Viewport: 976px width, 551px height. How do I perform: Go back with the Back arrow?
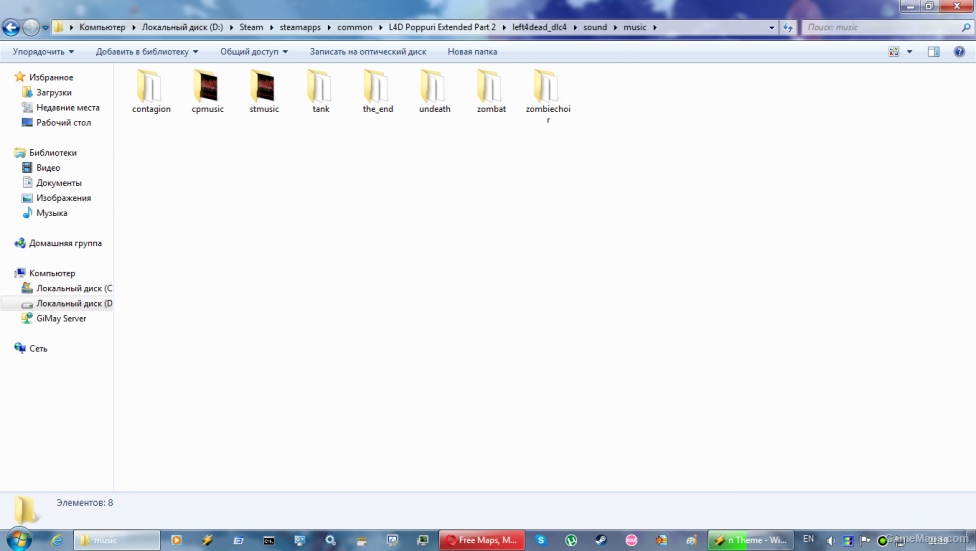[x=11, y=27]
